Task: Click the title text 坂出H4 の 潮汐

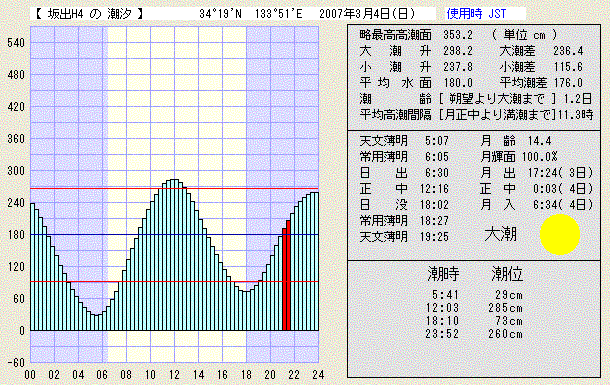Action: 89,14
